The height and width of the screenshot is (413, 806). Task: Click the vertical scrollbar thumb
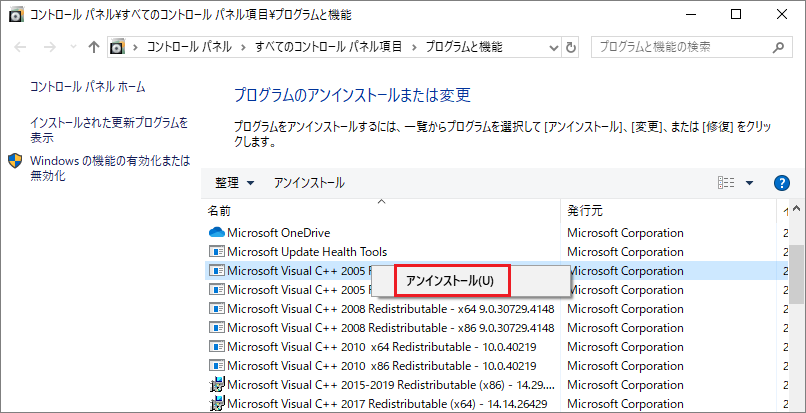point(796,274)
